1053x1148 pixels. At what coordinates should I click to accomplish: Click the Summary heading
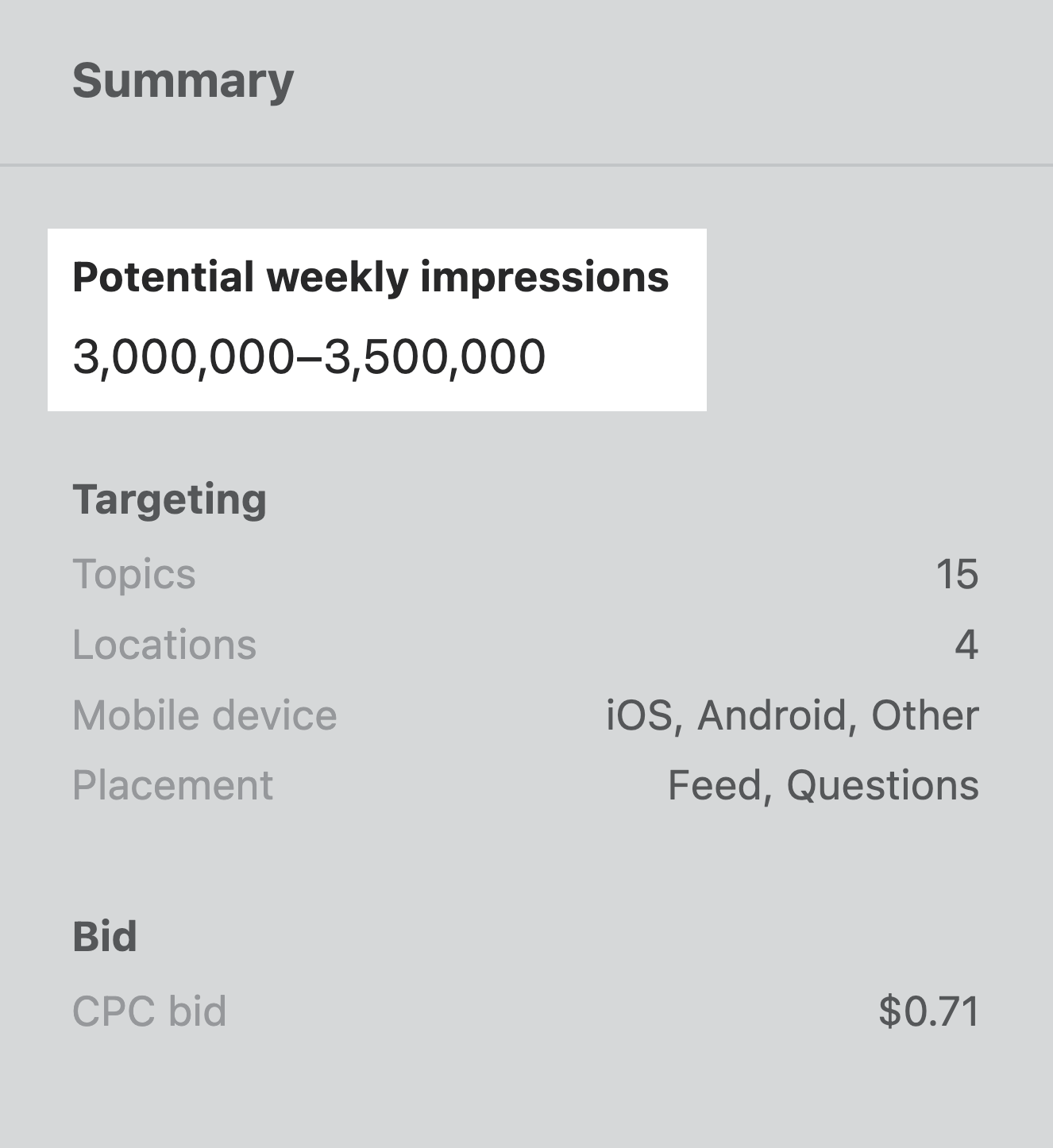(x=183, y=79)
